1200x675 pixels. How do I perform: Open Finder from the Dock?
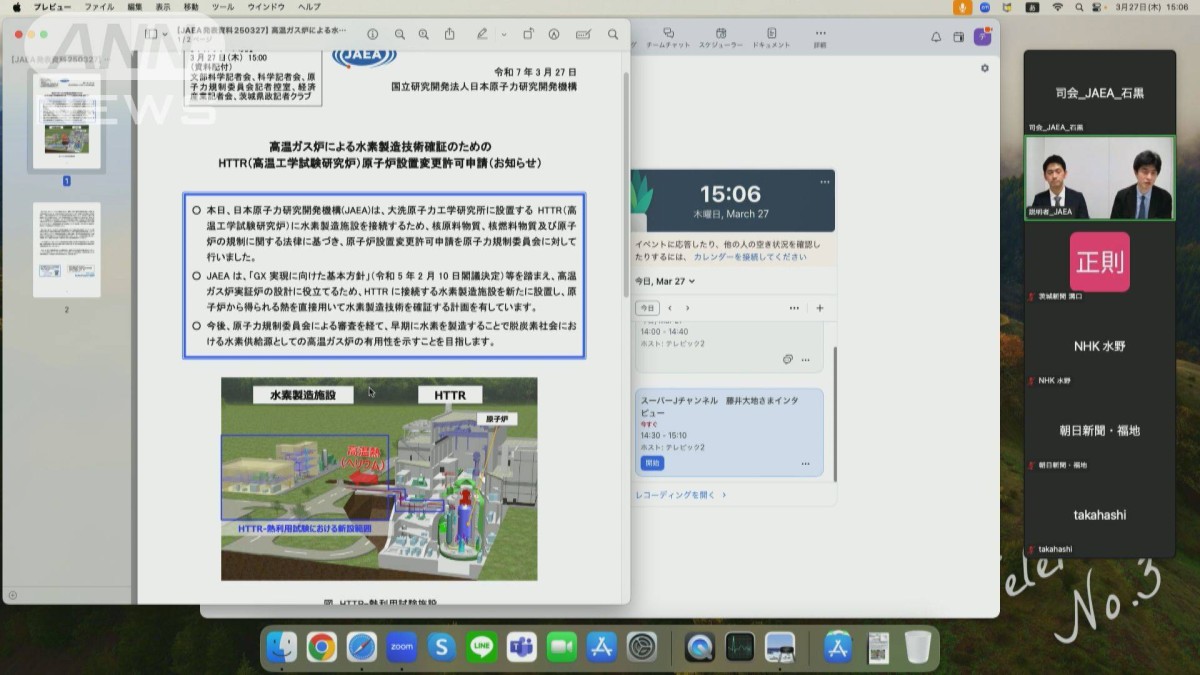coord(281,647)
